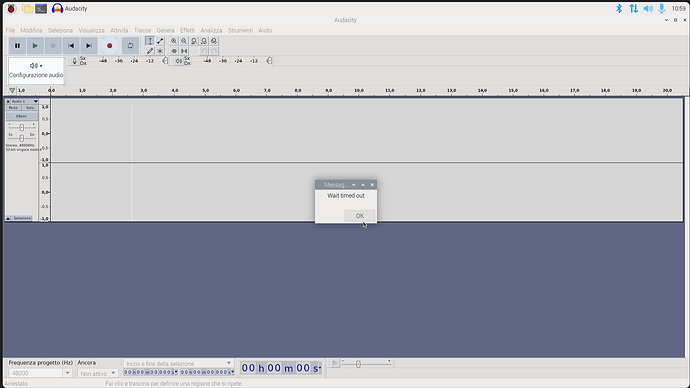690x388 pixels.
Task: Adjust the track gain slider
Action: [22, 128]
